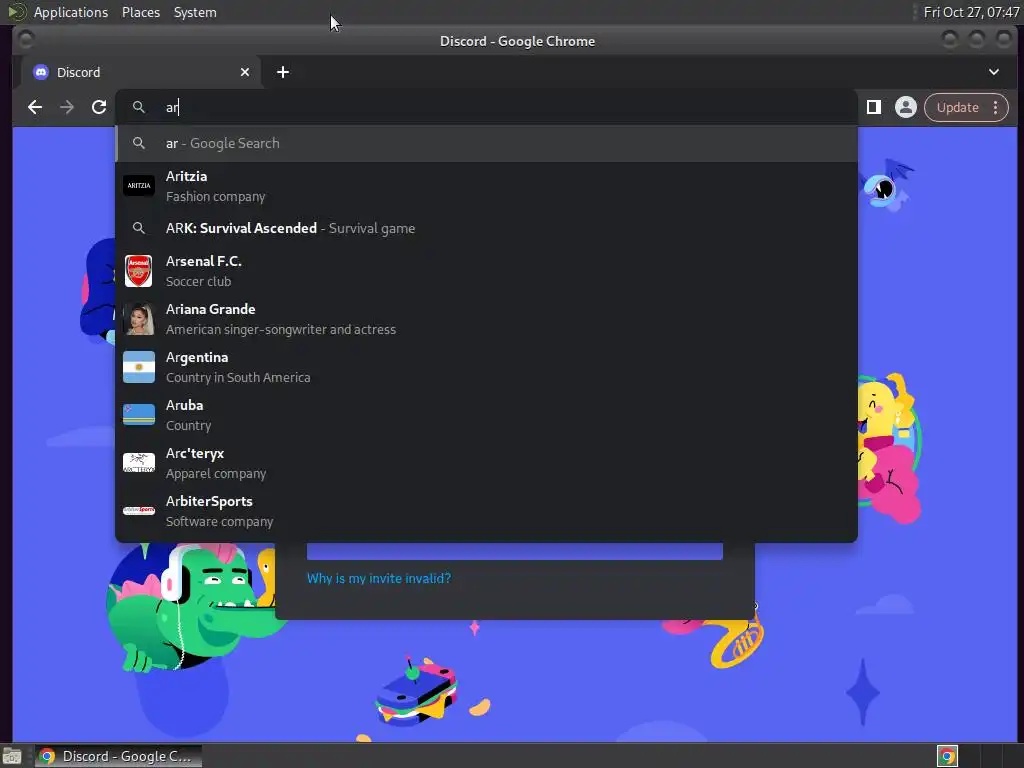
Task: Click the ARK suggestion search icon
Action: 138,228
